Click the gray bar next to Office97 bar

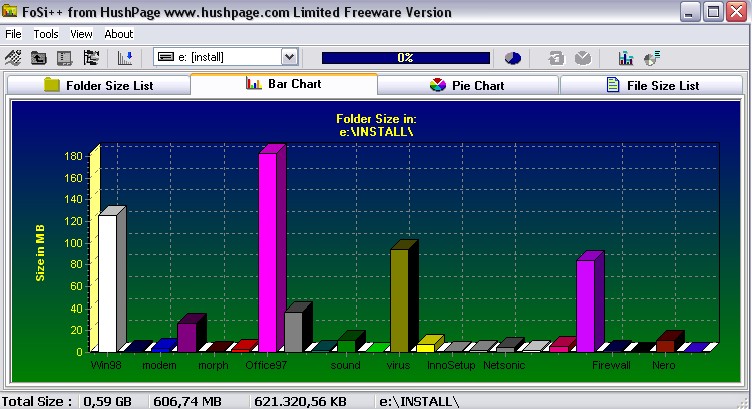(294, 332)
